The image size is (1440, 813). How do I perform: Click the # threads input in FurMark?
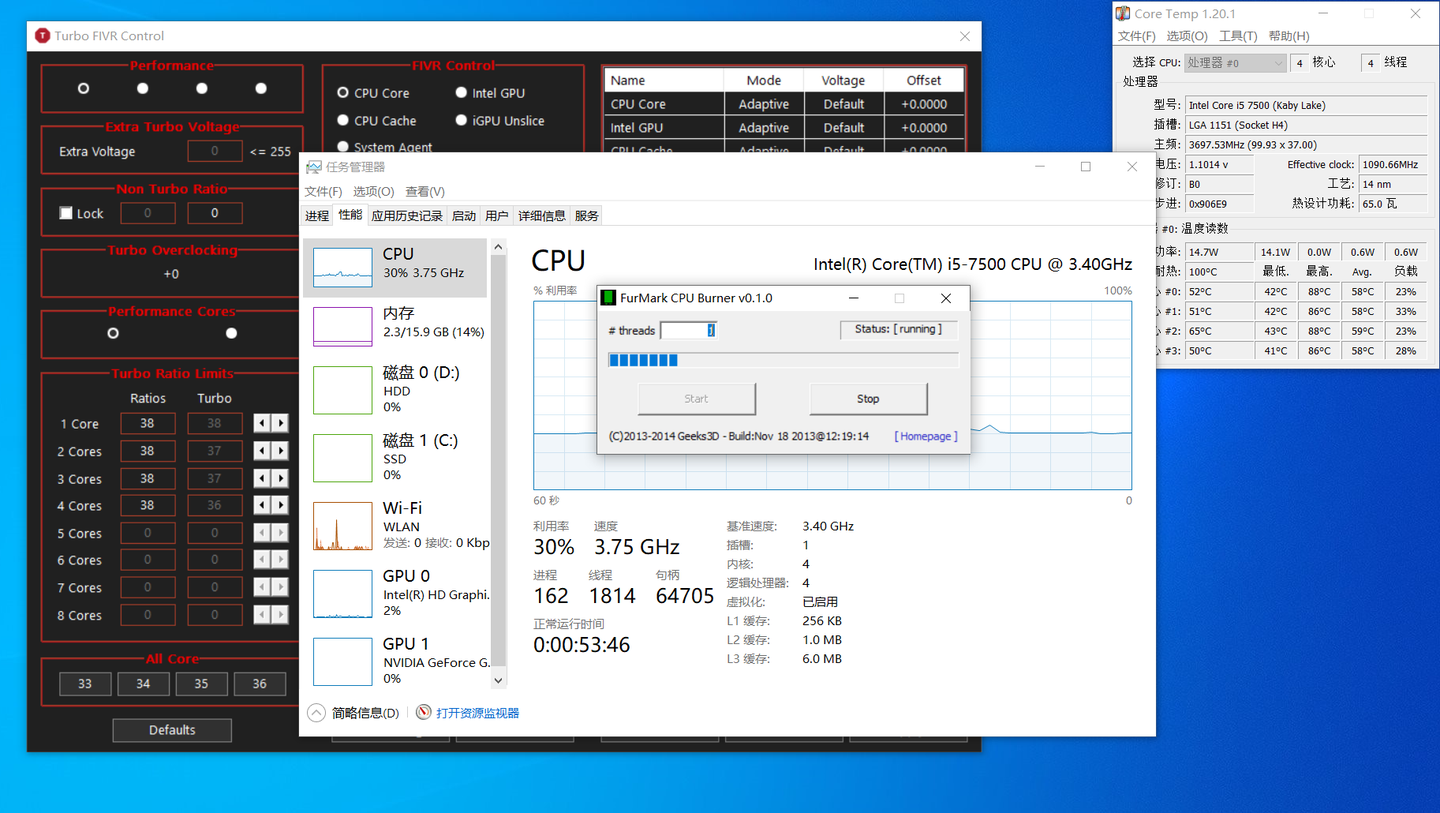coord(689,330)
